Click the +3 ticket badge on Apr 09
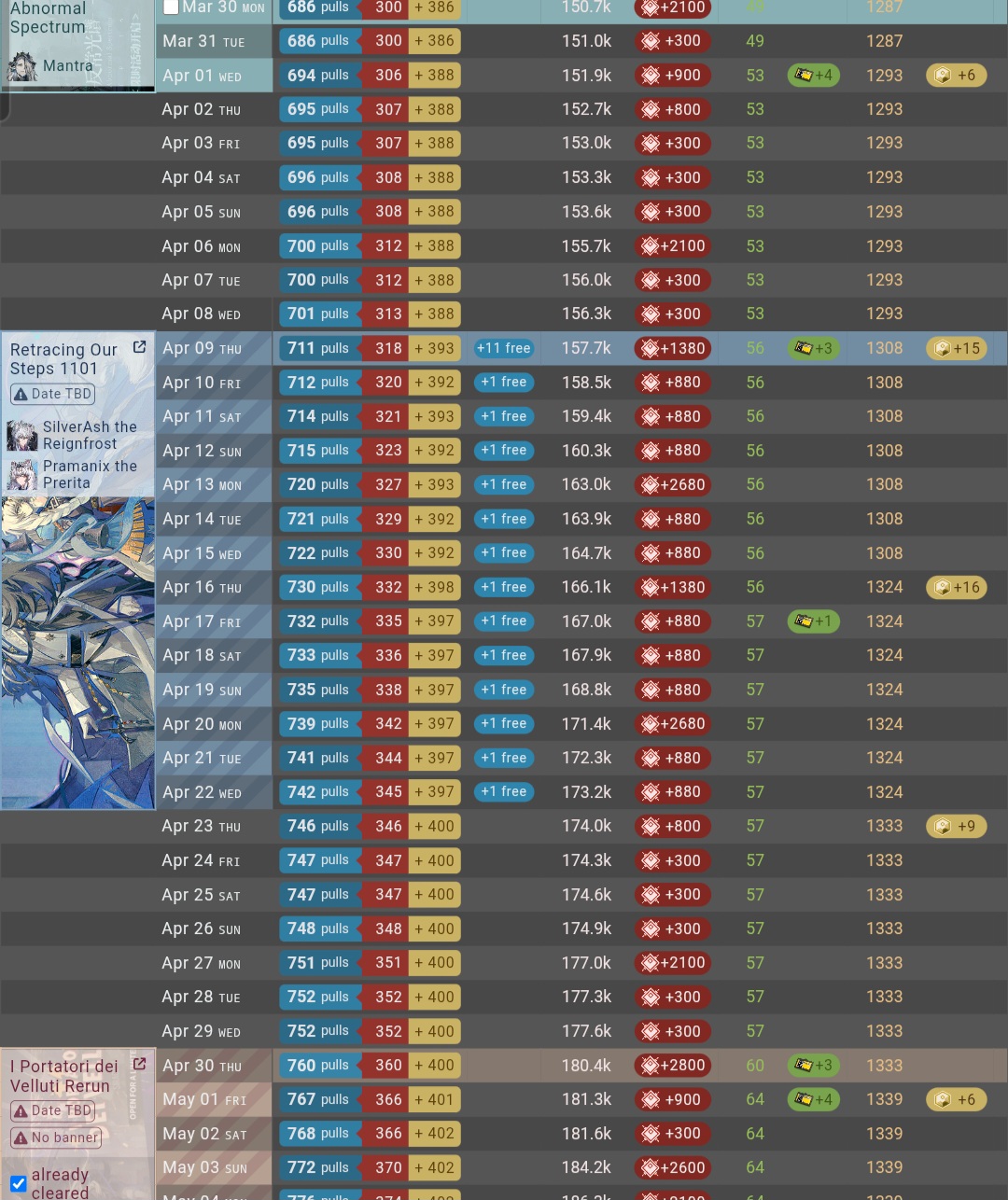 (x=814, y=348)
